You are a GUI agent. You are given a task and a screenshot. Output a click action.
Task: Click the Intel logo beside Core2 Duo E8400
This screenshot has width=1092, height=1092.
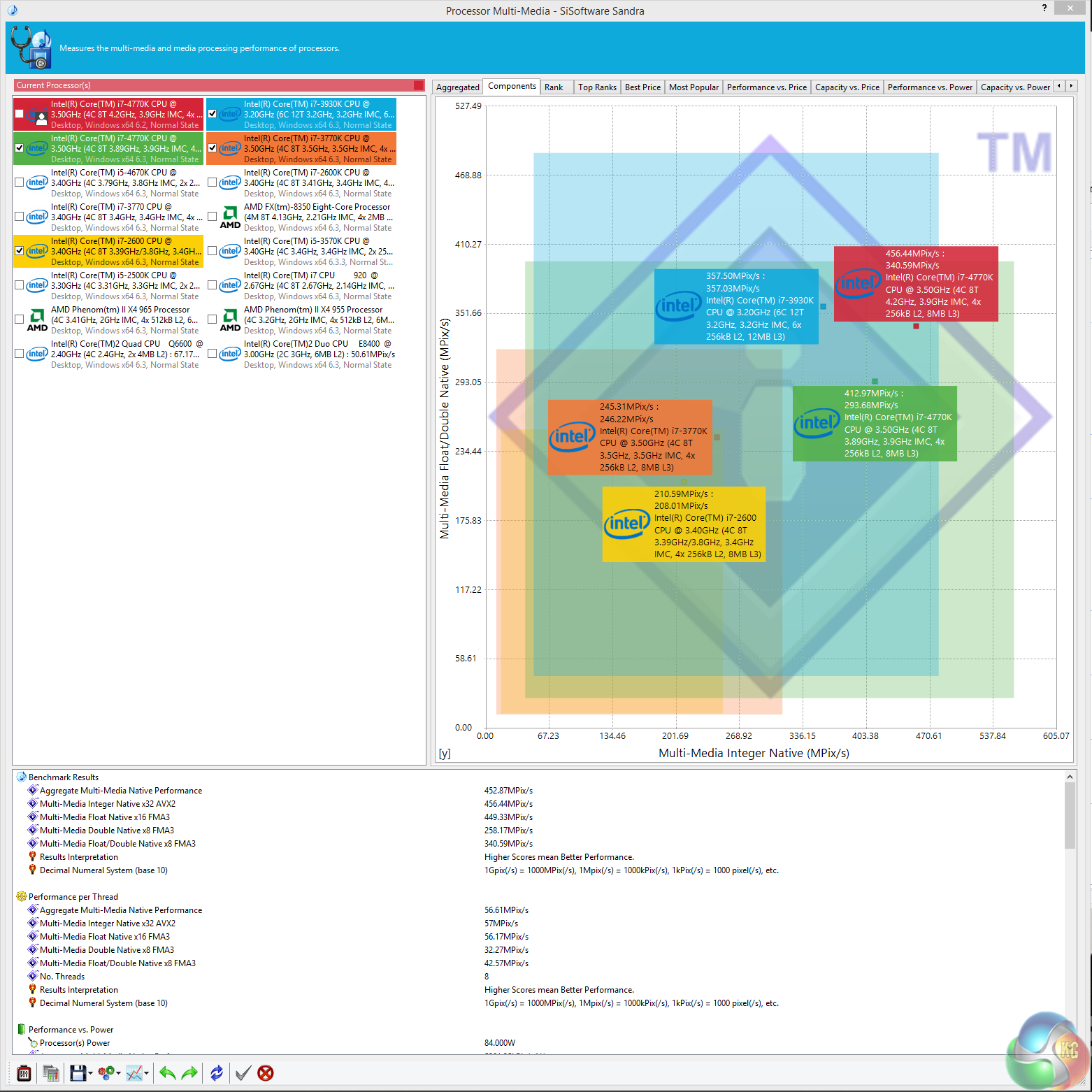[x=230, y=354]
